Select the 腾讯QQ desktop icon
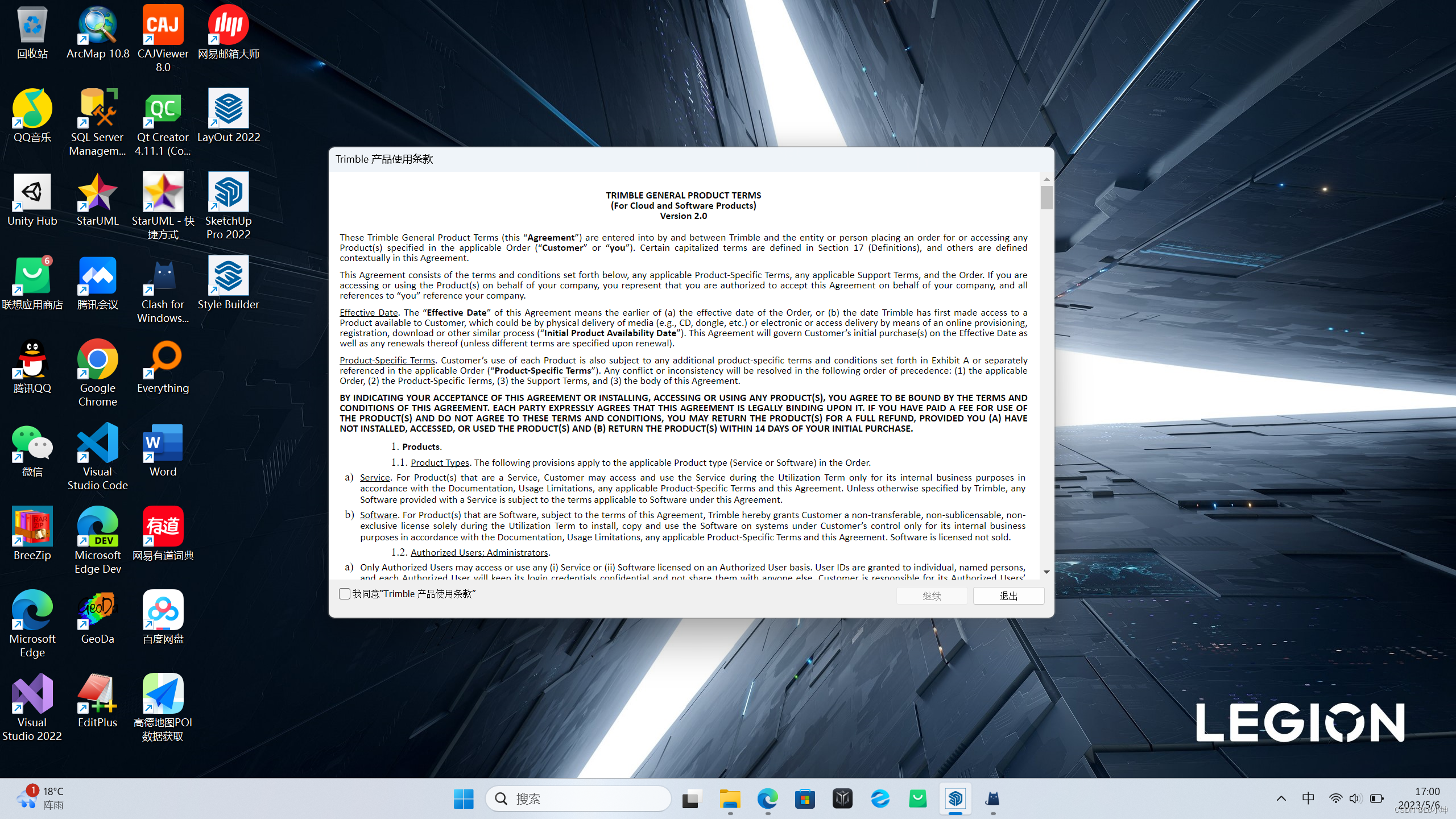1456x819 pixels. tap(32, 367)
